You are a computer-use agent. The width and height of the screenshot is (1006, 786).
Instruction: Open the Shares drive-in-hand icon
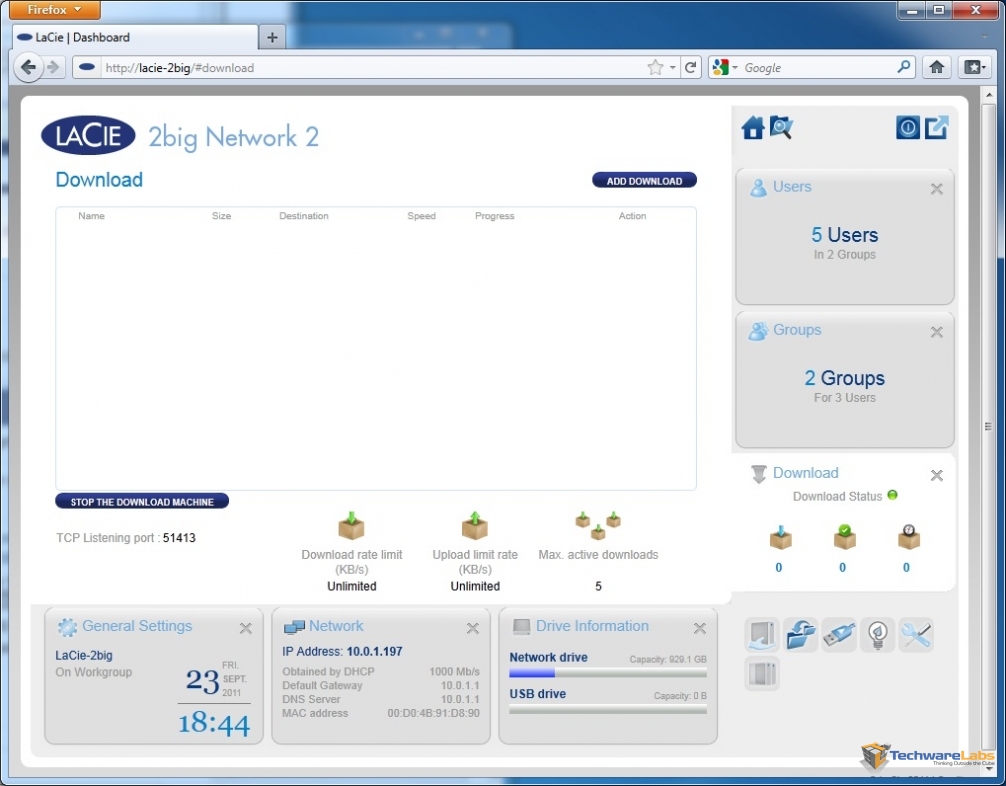762,635
